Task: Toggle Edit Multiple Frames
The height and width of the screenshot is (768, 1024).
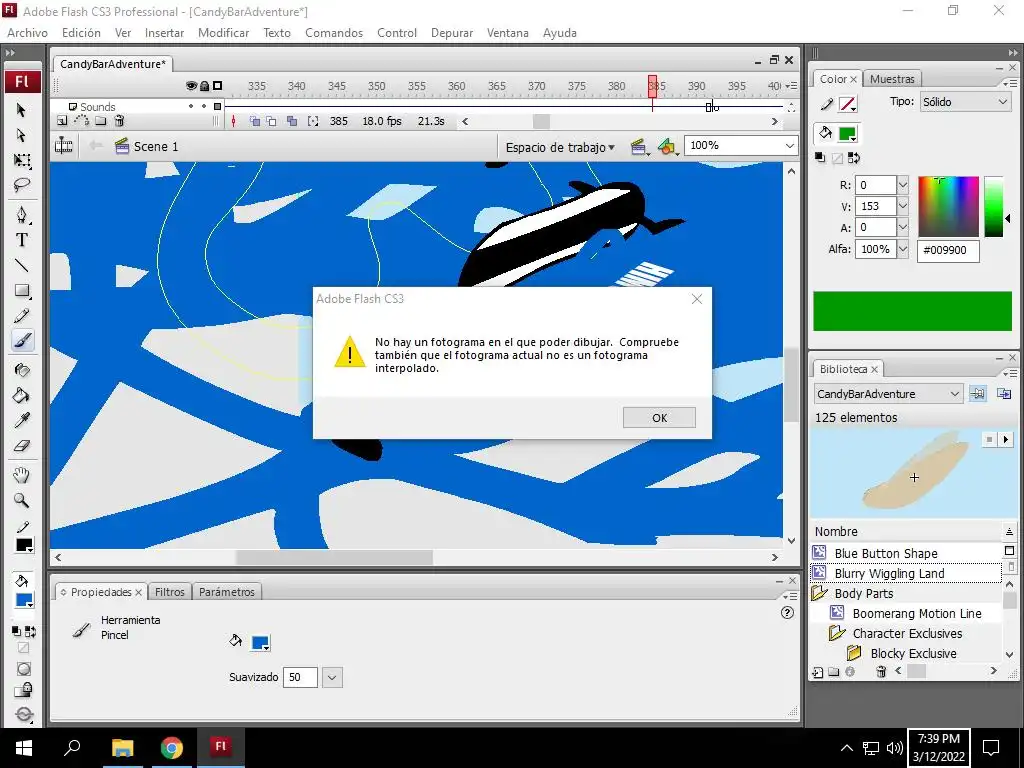Action: click(292, 121)
